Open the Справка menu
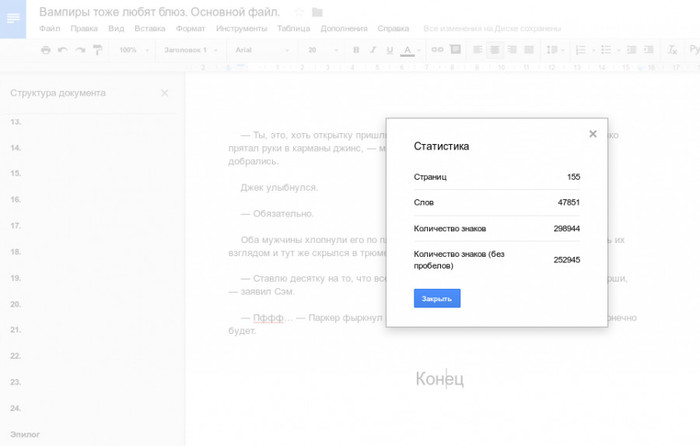This screenshot has width=700, height=446. [393, 29]
